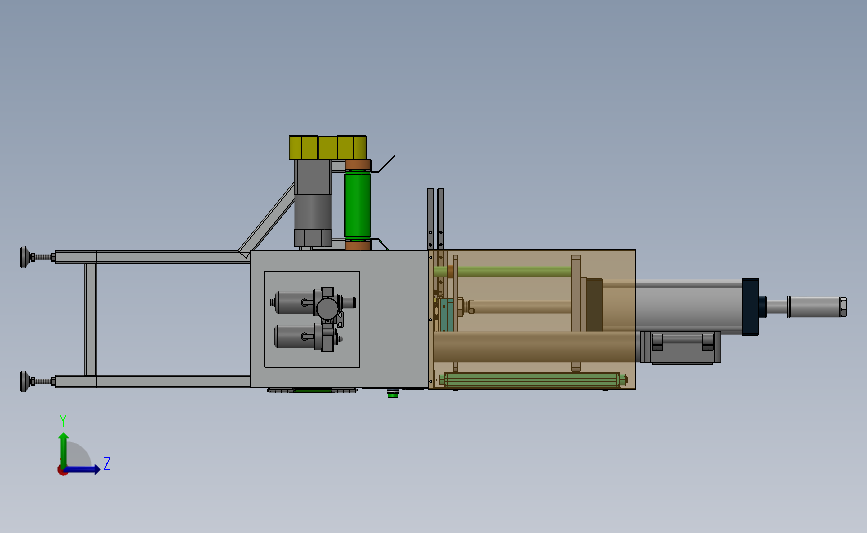
Task: Select the yellow block on top of the motor
Action: point(328,148)
